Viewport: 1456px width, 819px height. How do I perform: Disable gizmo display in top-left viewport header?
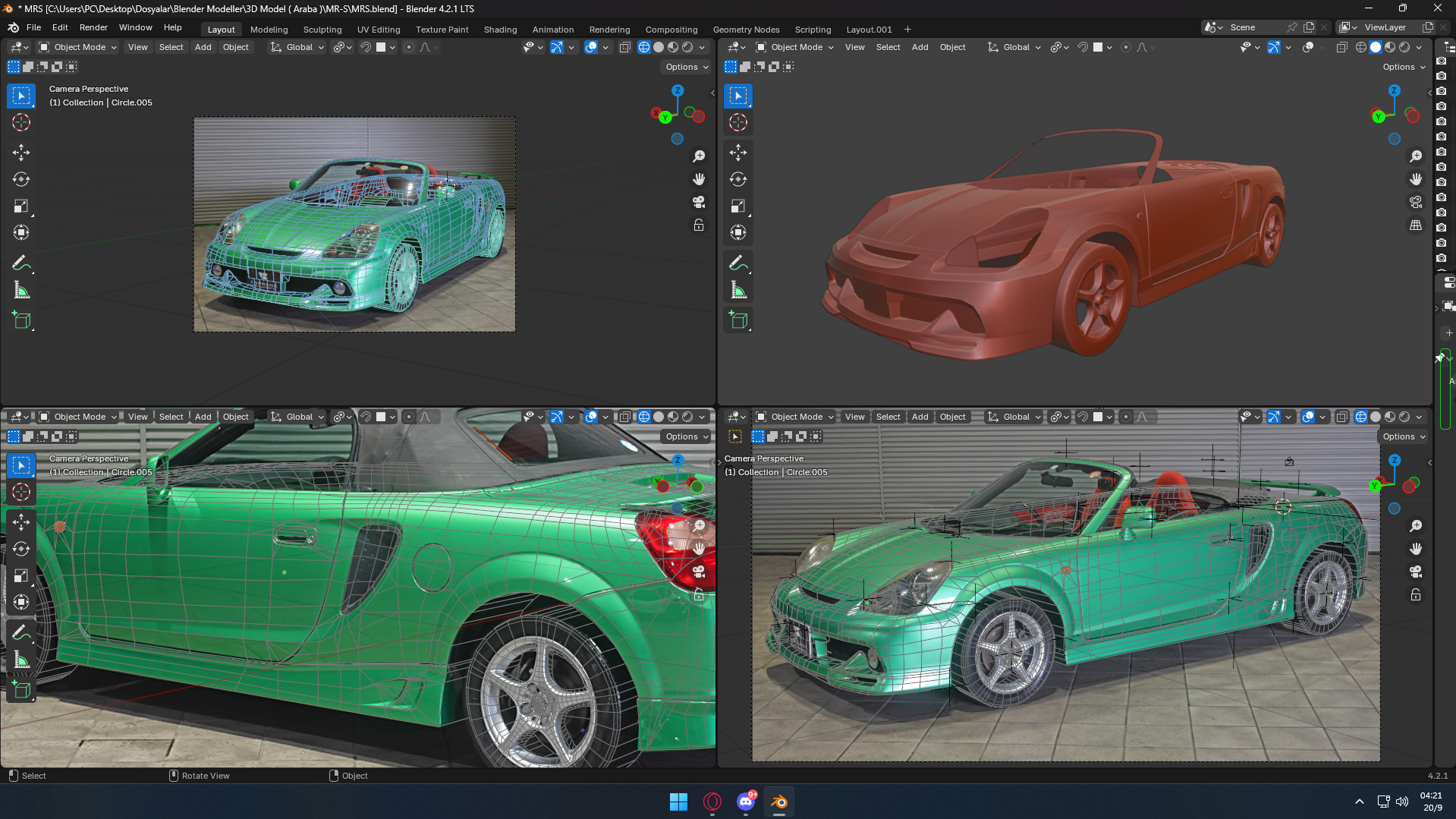(x=557, y=47)
